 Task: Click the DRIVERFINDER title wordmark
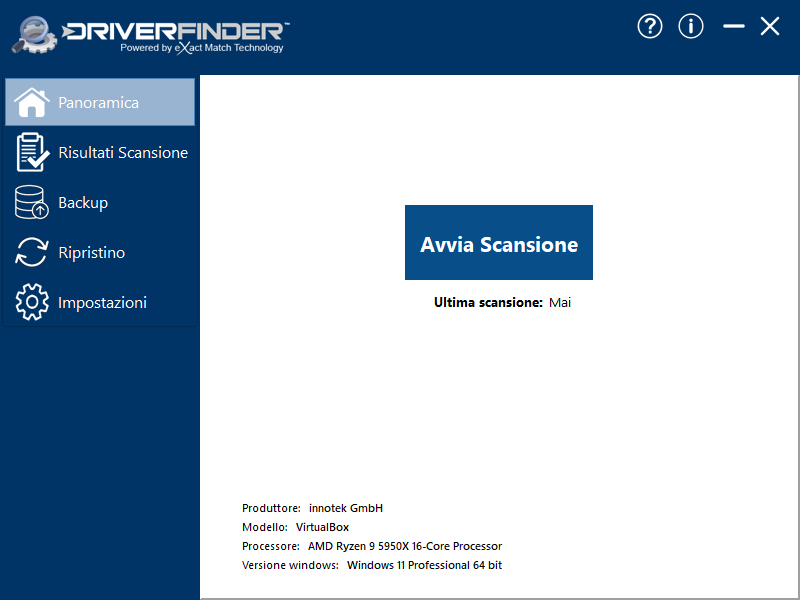tap(175, 31)
